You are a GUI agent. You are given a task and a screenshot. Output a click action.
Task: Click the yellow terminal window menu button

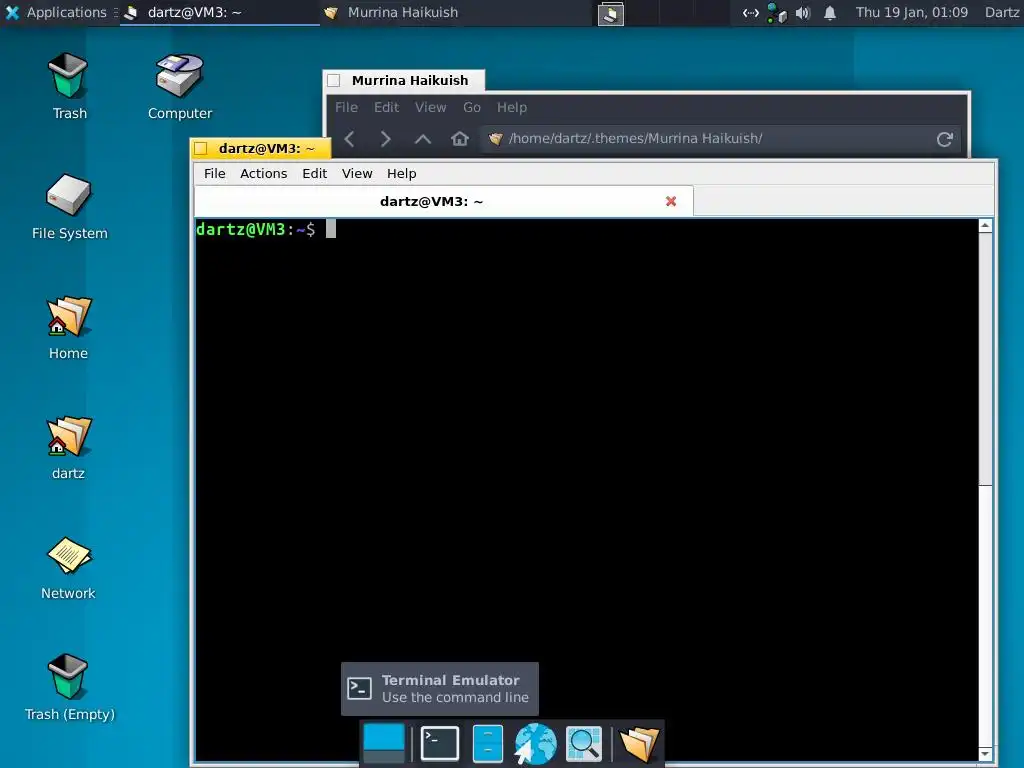click(201, 149)
